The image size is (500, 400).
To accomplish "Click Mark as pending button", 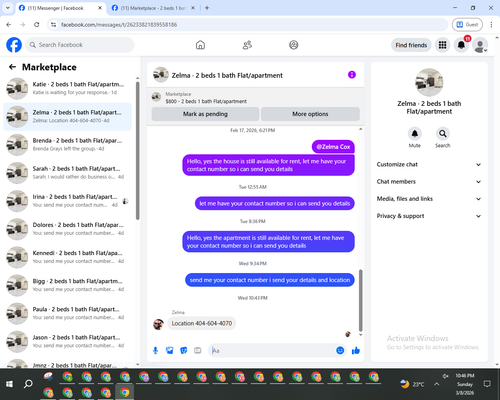I will [x=205, y=114].
